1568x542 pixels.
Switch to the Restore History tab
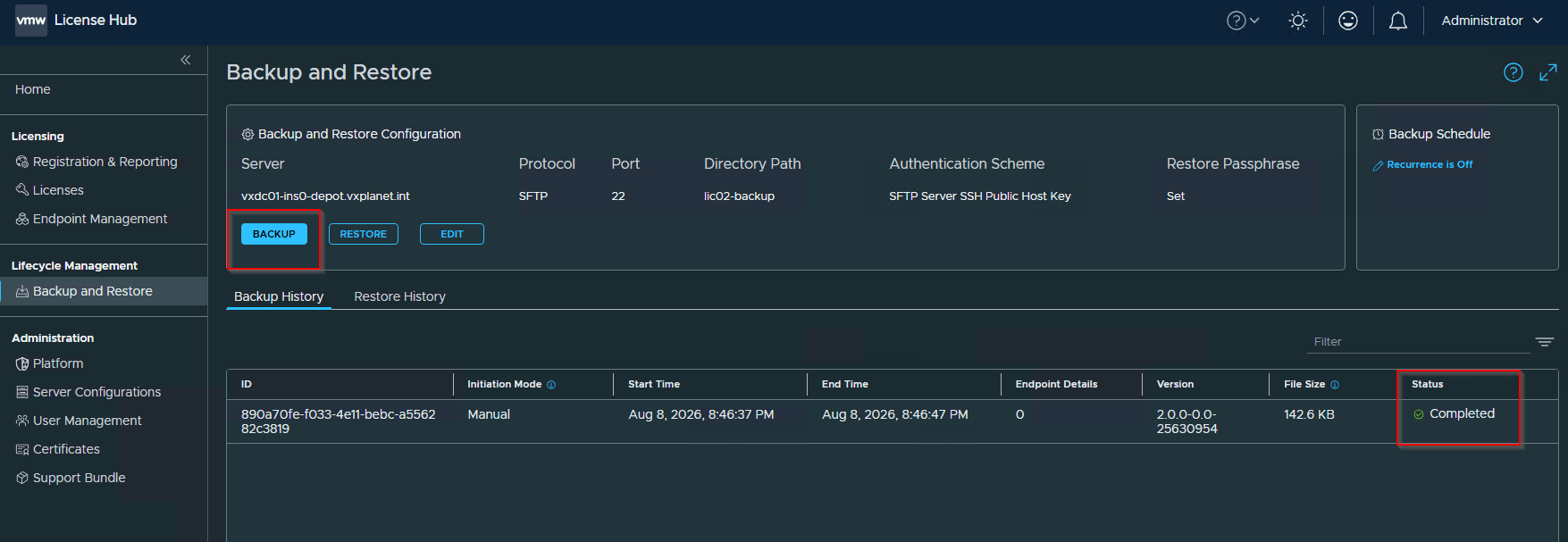[399, 296]
